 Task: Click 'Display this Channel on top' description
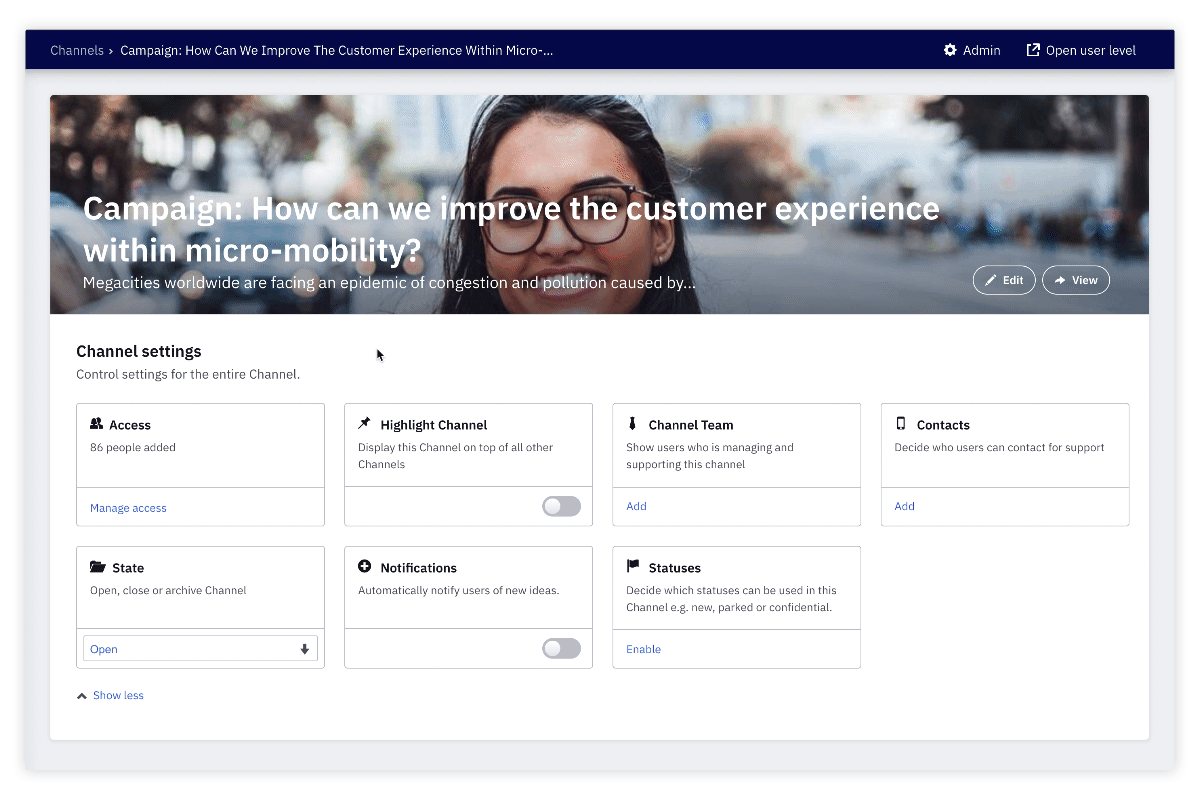[456, 456]
